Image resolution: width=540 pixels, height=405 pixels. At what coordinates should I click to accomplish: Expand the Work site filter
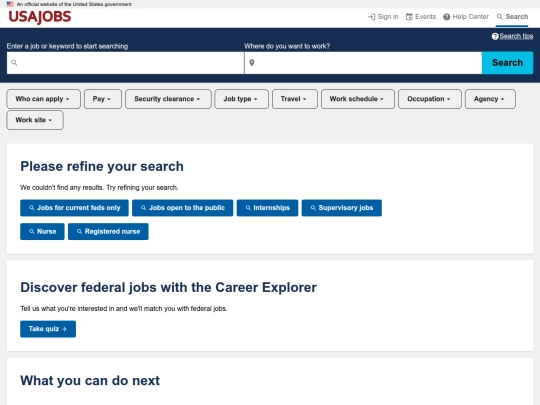click(x=35, y=120)
